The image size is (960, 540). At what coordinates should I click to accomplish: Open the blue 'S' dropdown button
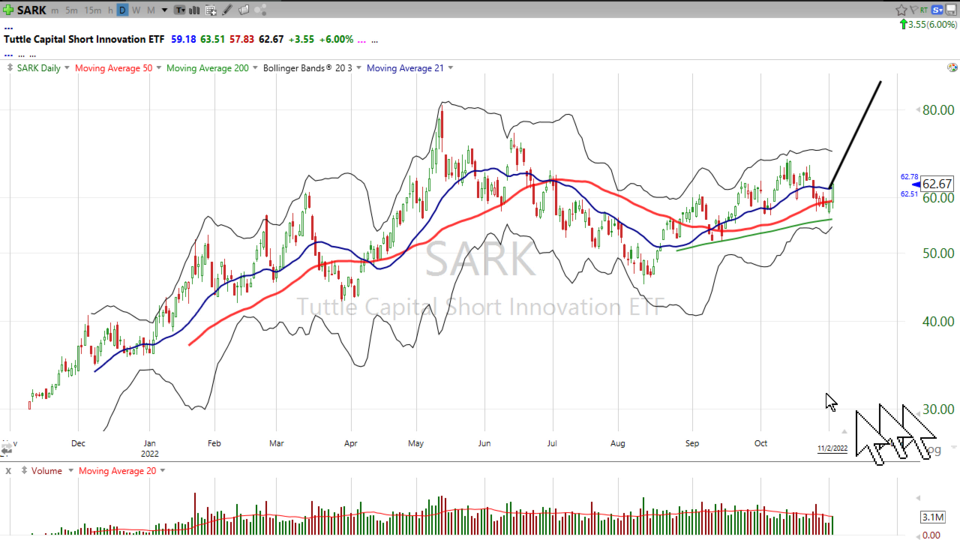(x=937, y=10)
